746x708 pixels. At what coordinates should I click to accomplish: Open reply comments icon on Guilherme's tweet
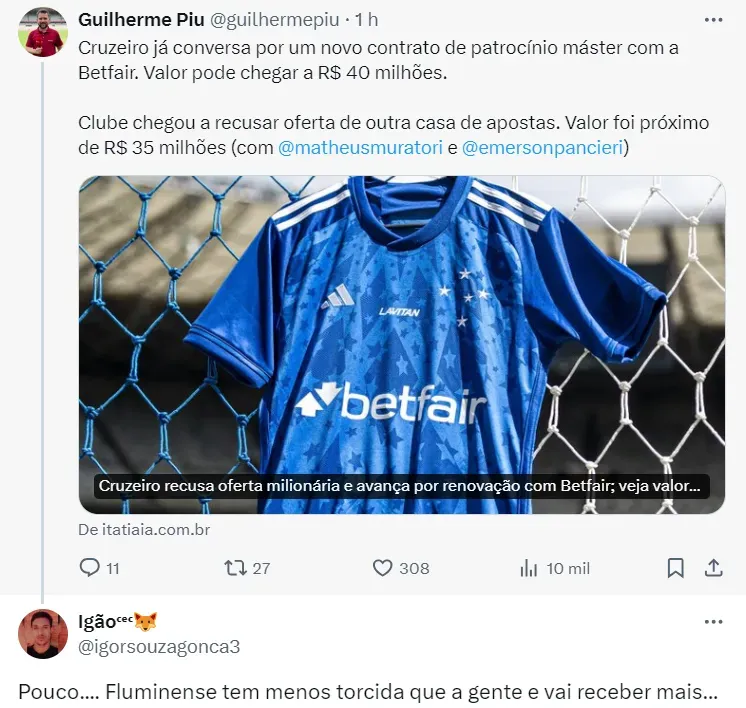point(89,568)
